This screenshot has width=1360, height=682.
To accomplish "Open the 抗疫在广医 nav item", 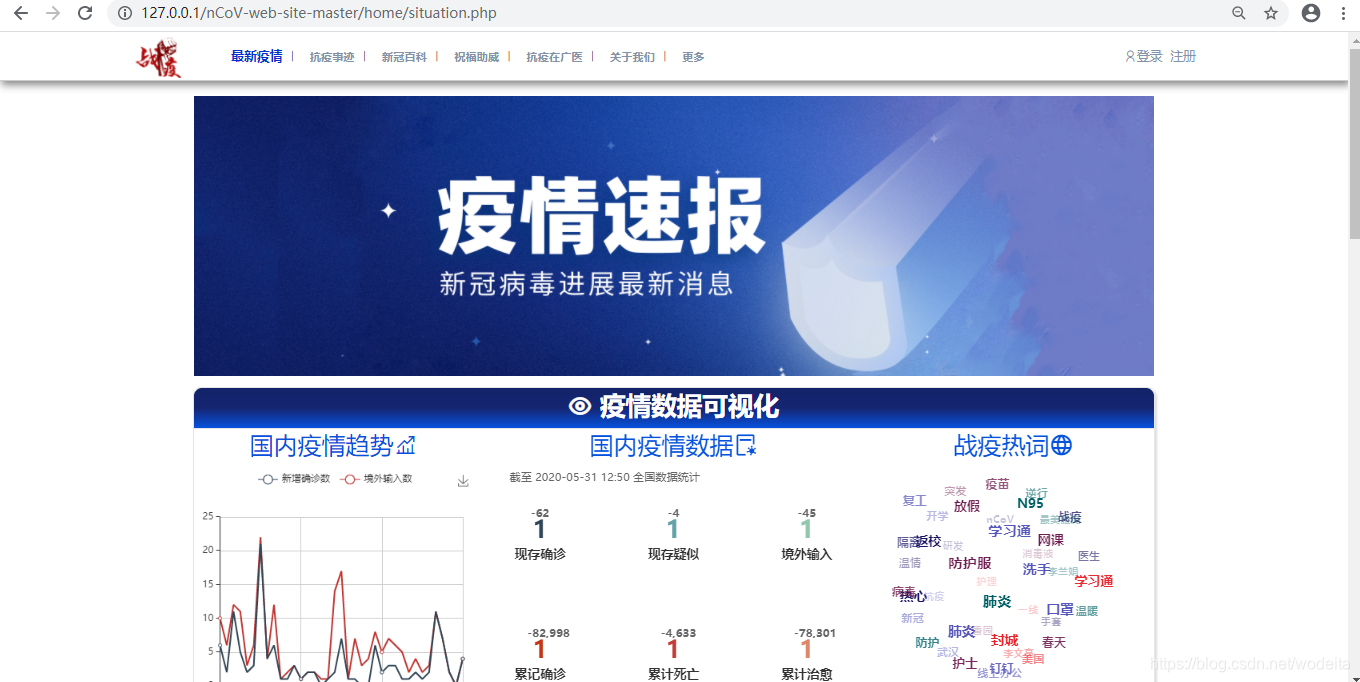I will coord(554,57).
